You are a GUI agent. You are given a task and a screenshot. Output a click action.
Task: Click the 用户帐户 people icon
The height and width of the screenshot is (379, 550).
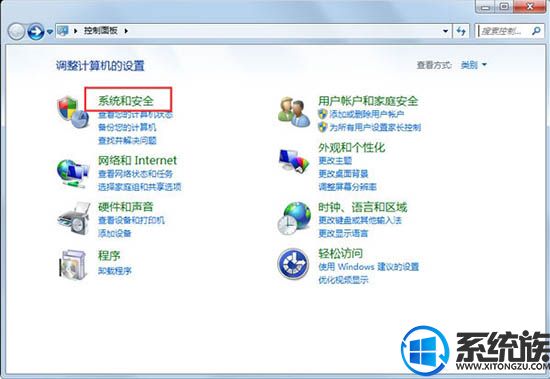point(294,112)
